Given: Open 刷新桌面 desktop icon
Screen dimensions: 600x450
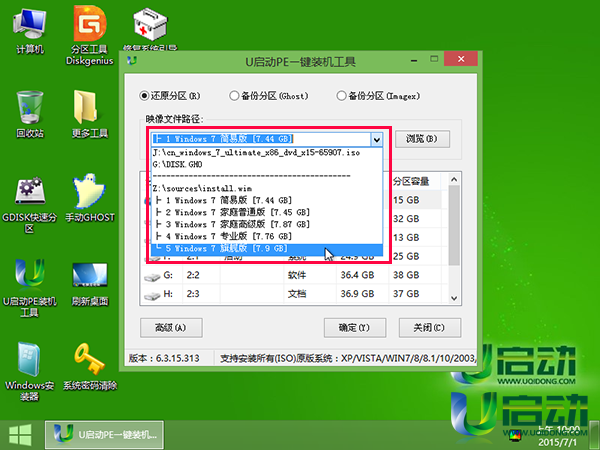Looking at the screenshot, I should pos(90,284).
